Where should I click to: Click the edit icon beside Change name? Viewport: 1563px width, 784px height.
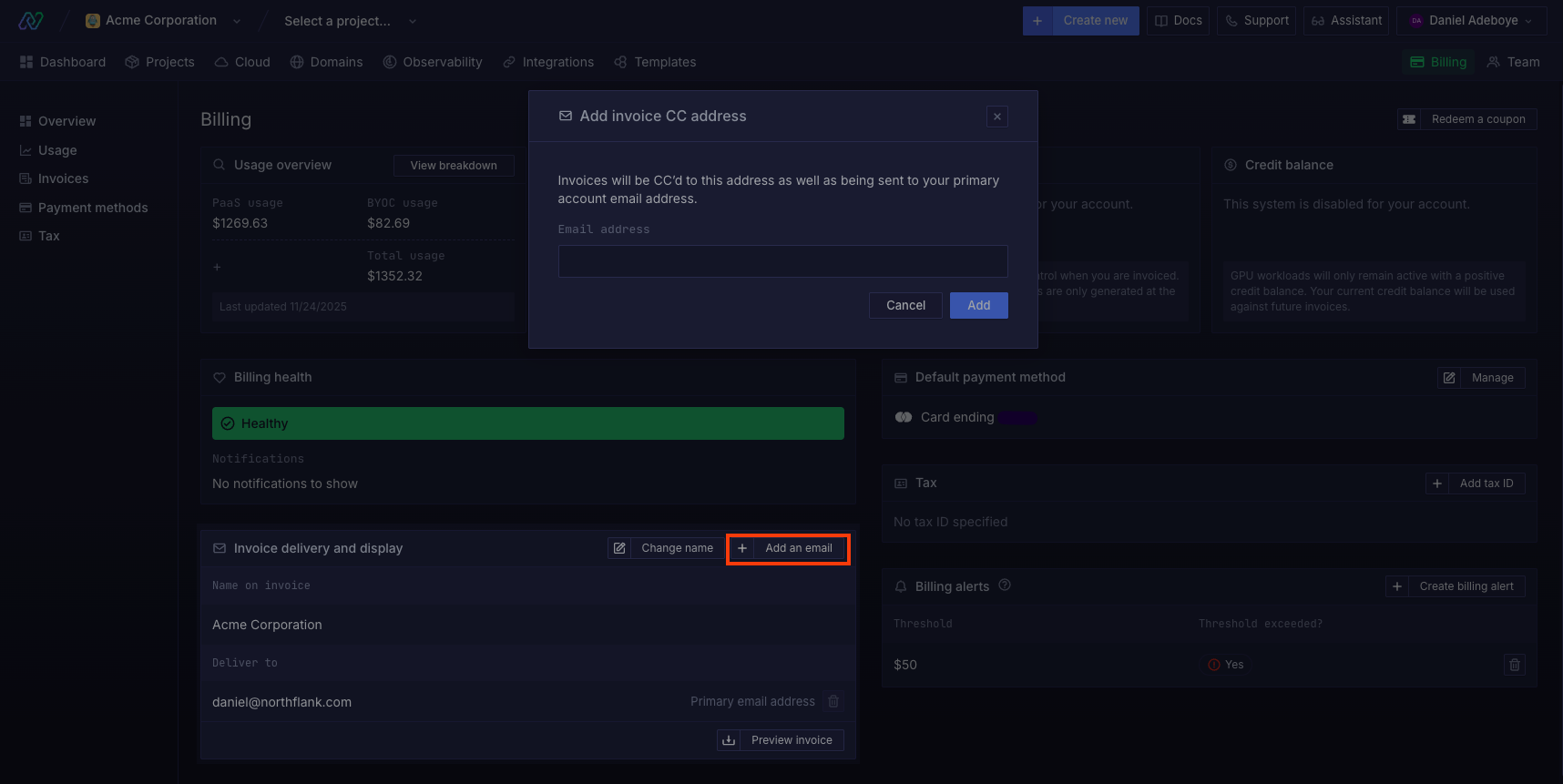point(619,548)
